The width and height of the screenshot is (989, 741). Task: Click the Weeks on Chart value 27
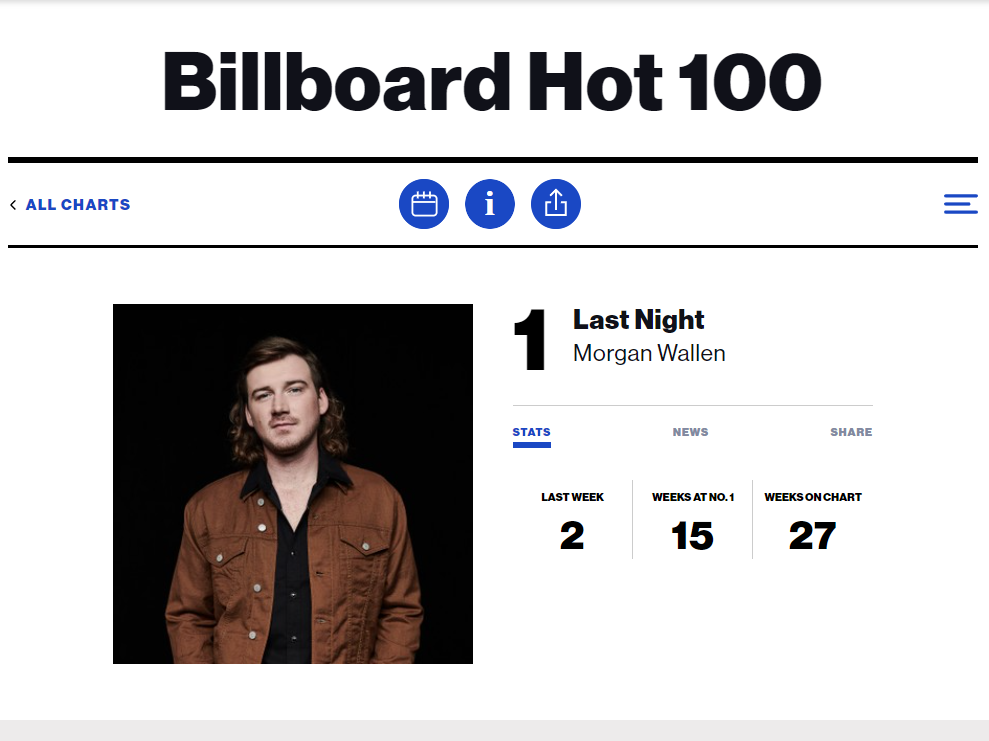tap(812, 537)
